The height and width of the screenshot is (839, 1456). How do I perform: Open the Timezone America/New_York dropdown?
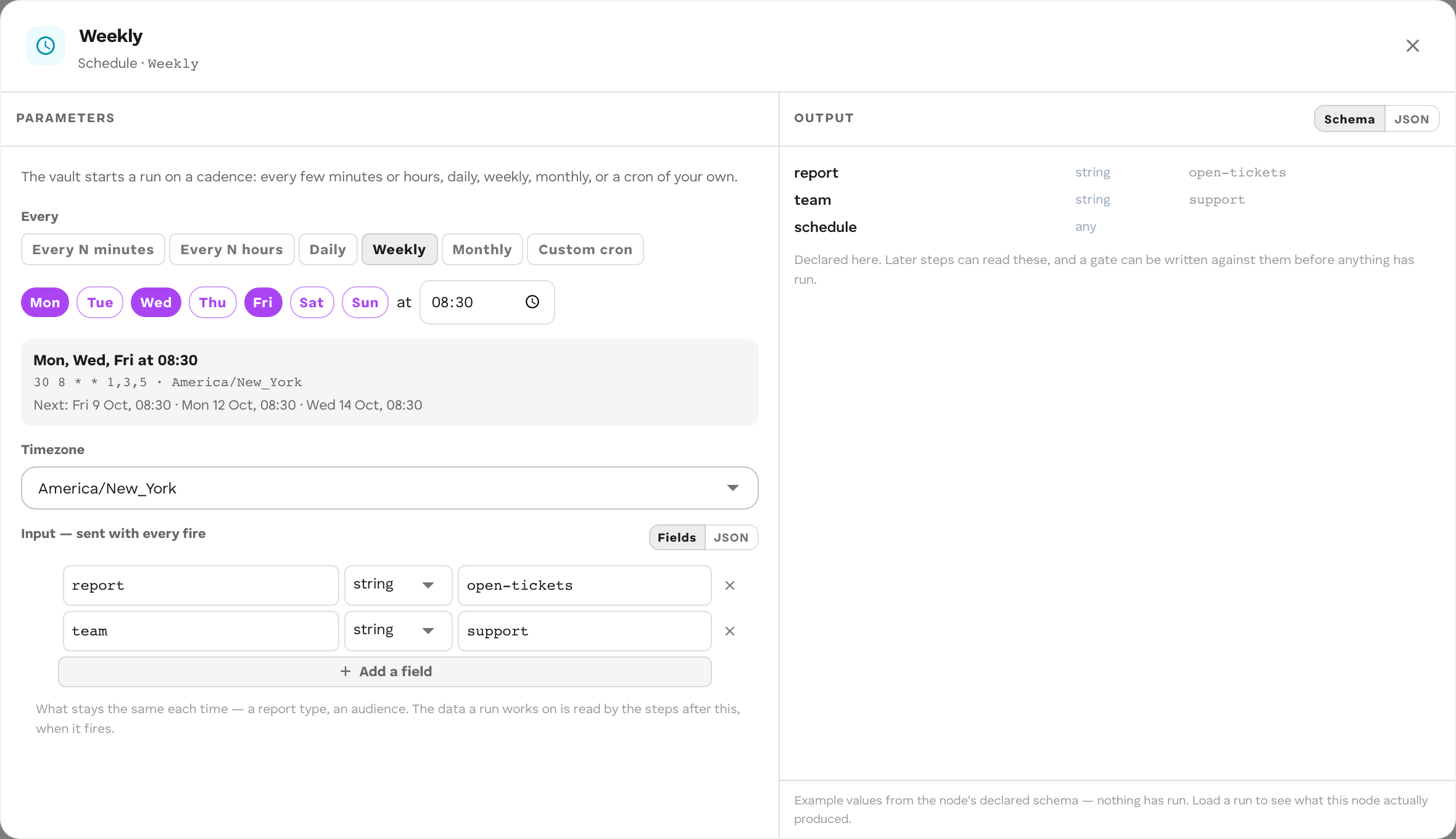(390, 488)
